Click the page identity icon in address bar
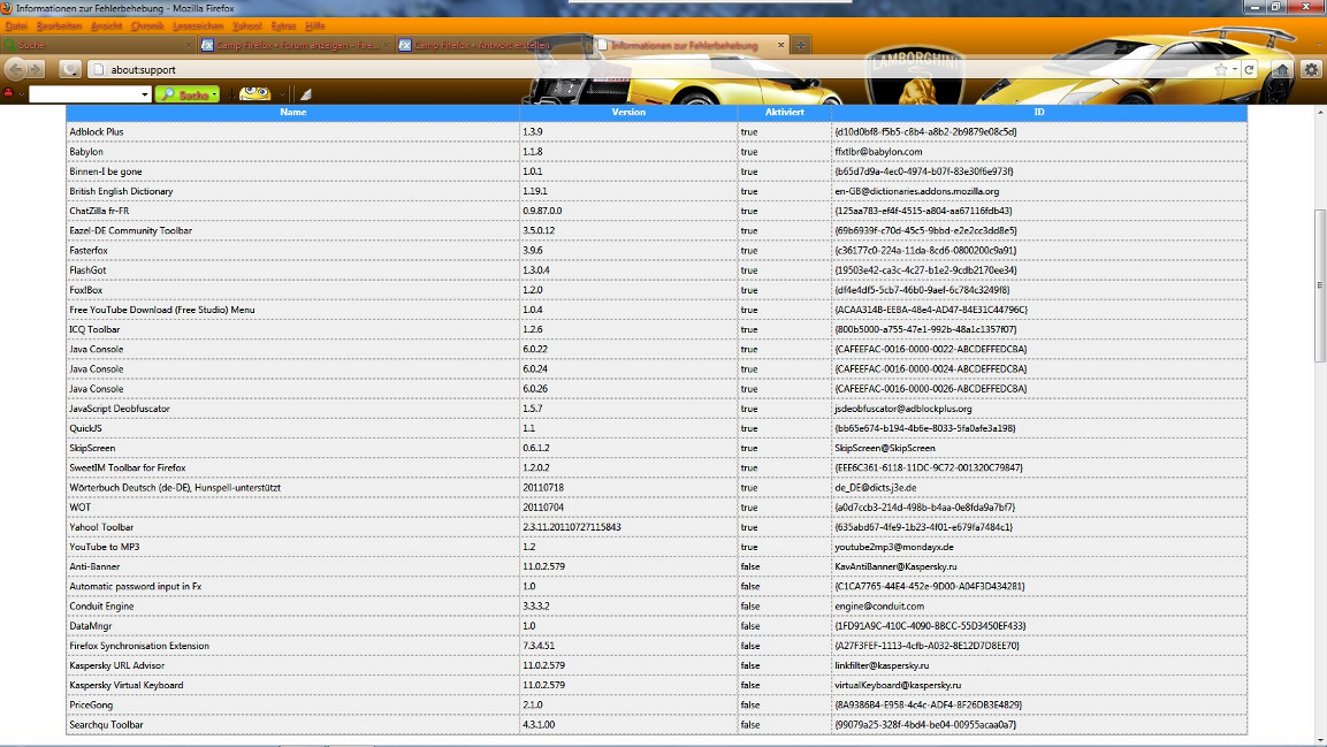This screenshot has height=747, width=1327. pos(97,70)
